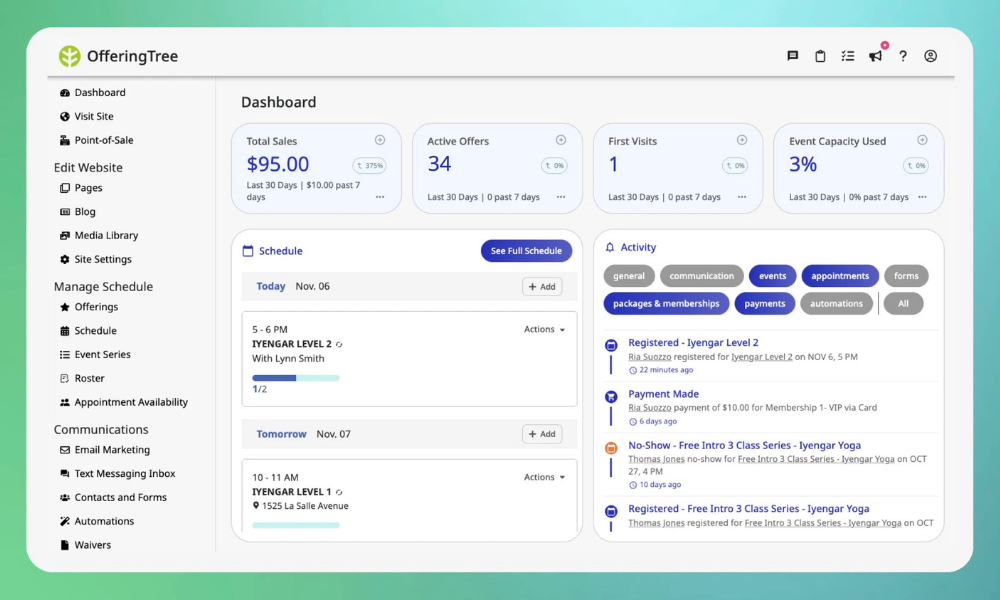The height and width of the screenshot is (600, 1000).
Task: Toggle the appointments activity filter
Action: click(840, 276)
